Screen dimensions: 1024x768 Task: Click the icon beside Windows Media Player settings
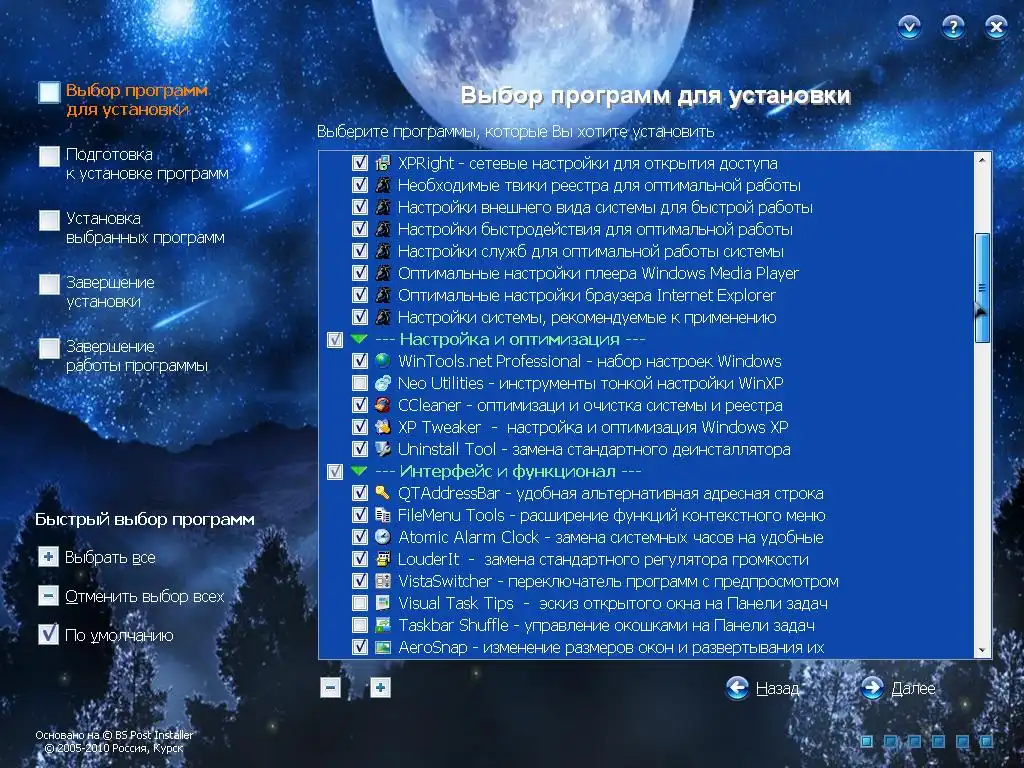coord(383,273)
